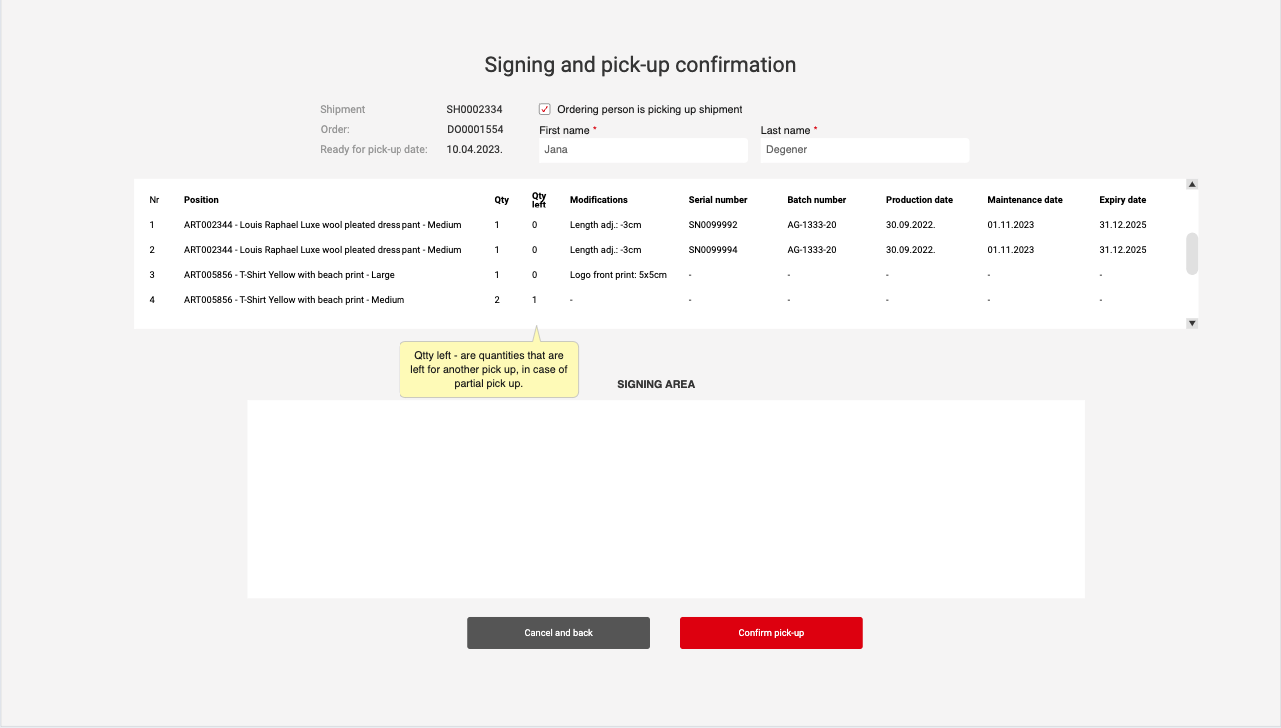Select row 1 Louis Raphael dress pant
Viewport: 1281px width, 728px height.
click(x=322, y=225)
